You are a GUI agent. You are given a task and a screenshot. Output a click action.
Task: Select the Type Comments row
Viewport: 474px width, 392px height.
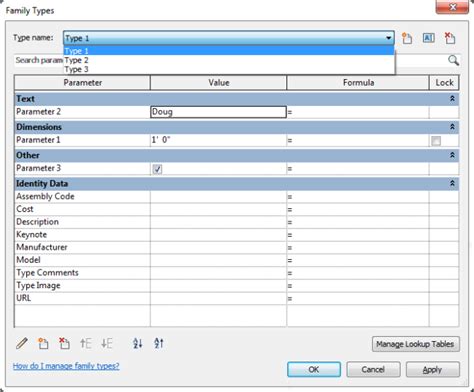tap(237, 273)
